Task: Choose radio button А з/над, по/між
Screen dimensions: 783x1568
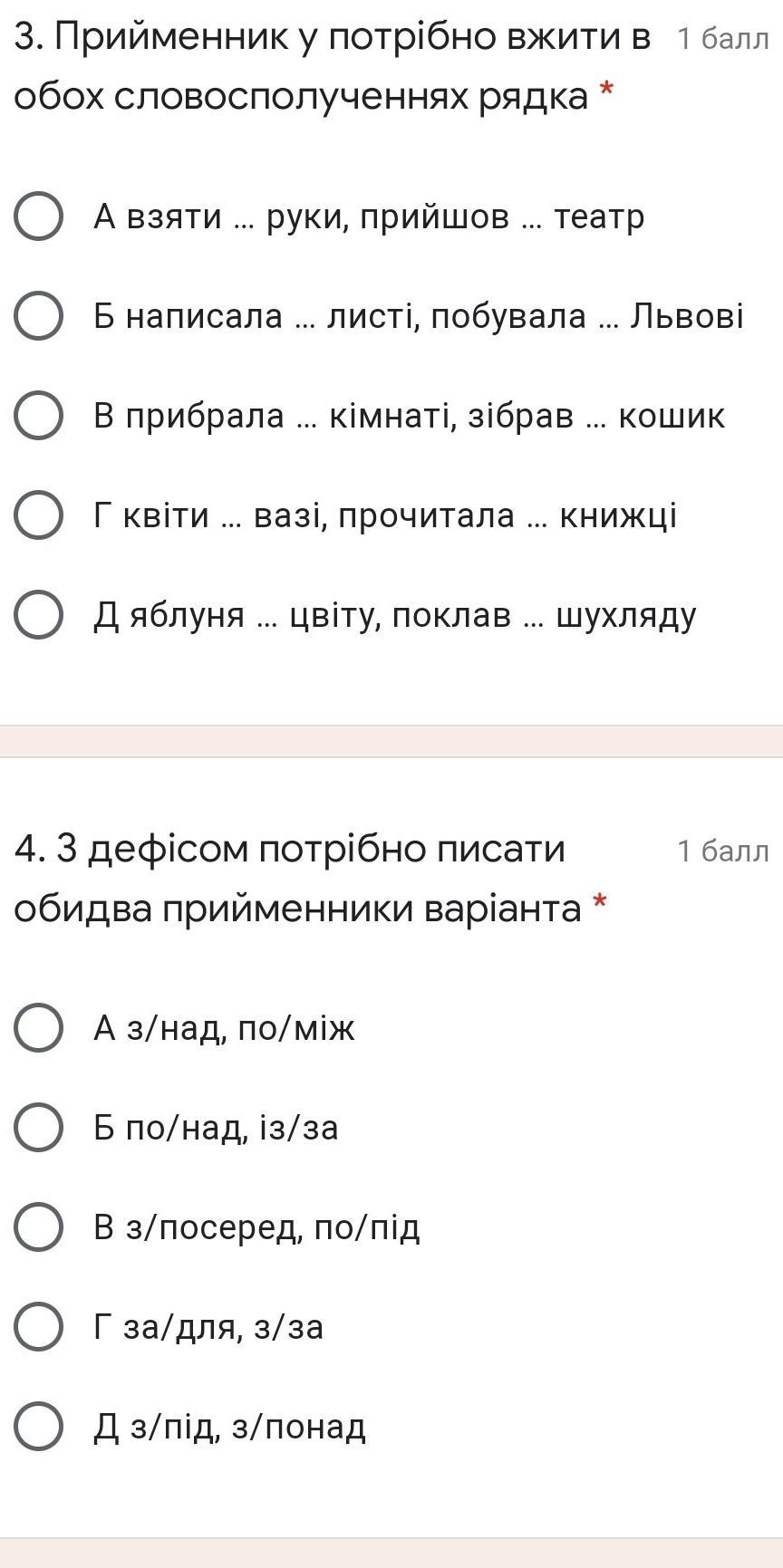Action: tap(39, 1028)
